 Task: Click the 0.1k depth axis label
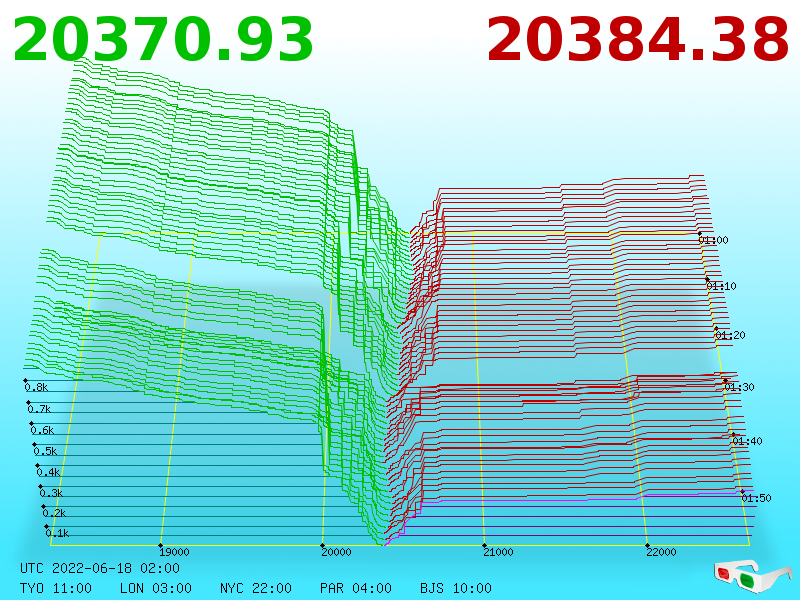58,533
